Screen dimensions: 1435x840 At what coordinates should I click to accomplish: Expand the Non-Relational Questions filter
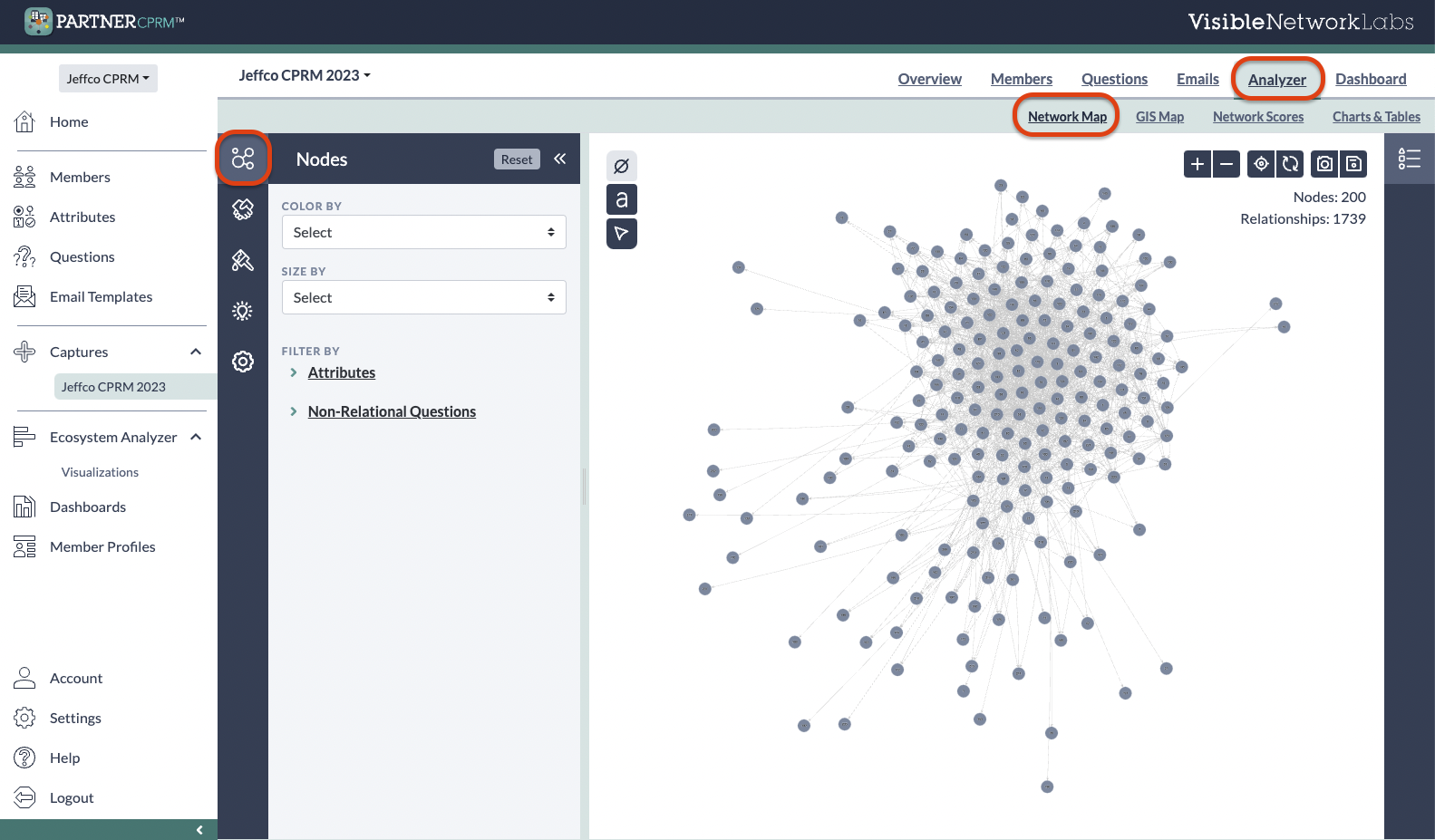click(x=392, y=411)
